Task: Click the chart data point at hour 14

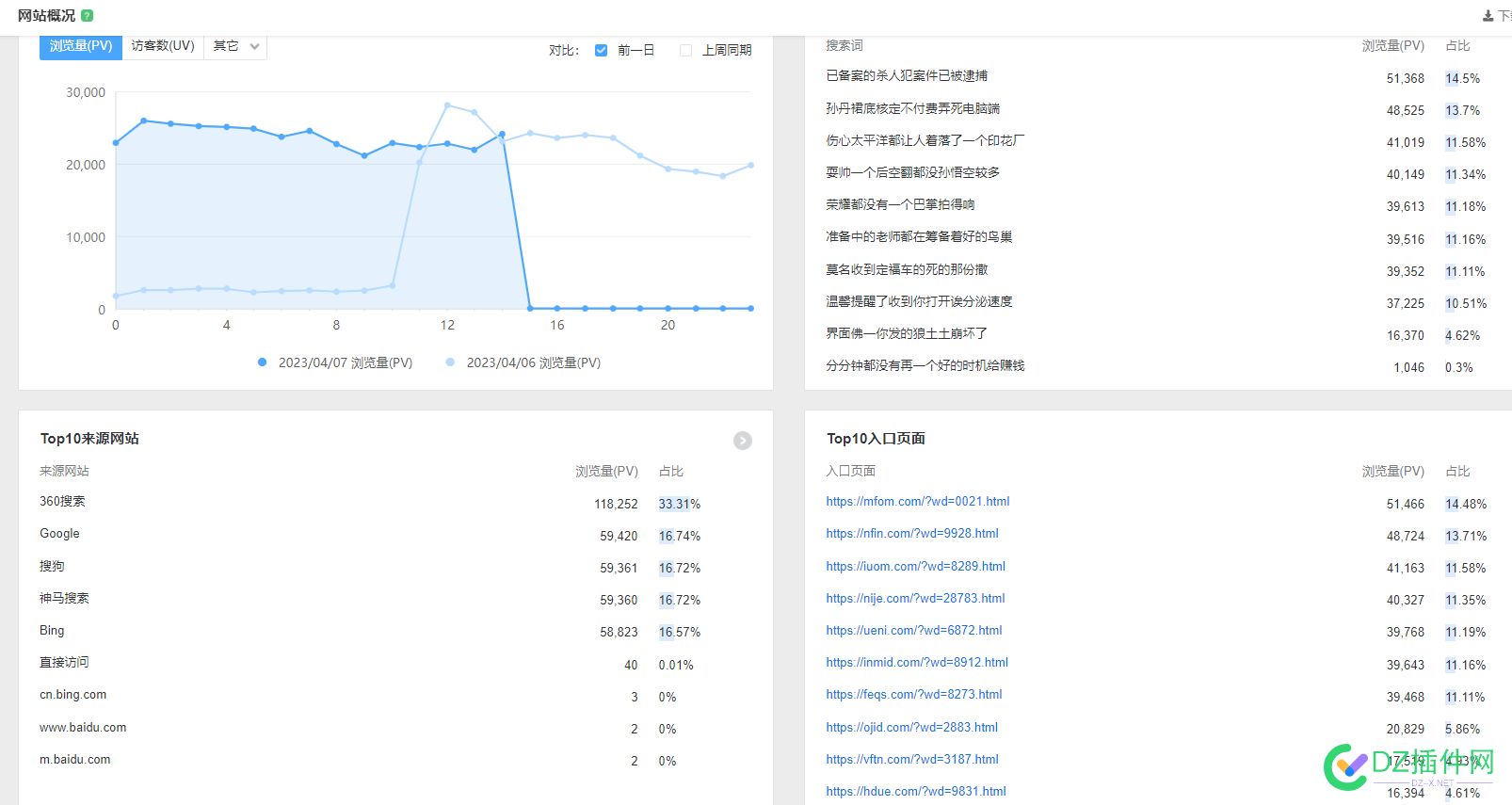Action: point(502,135)
